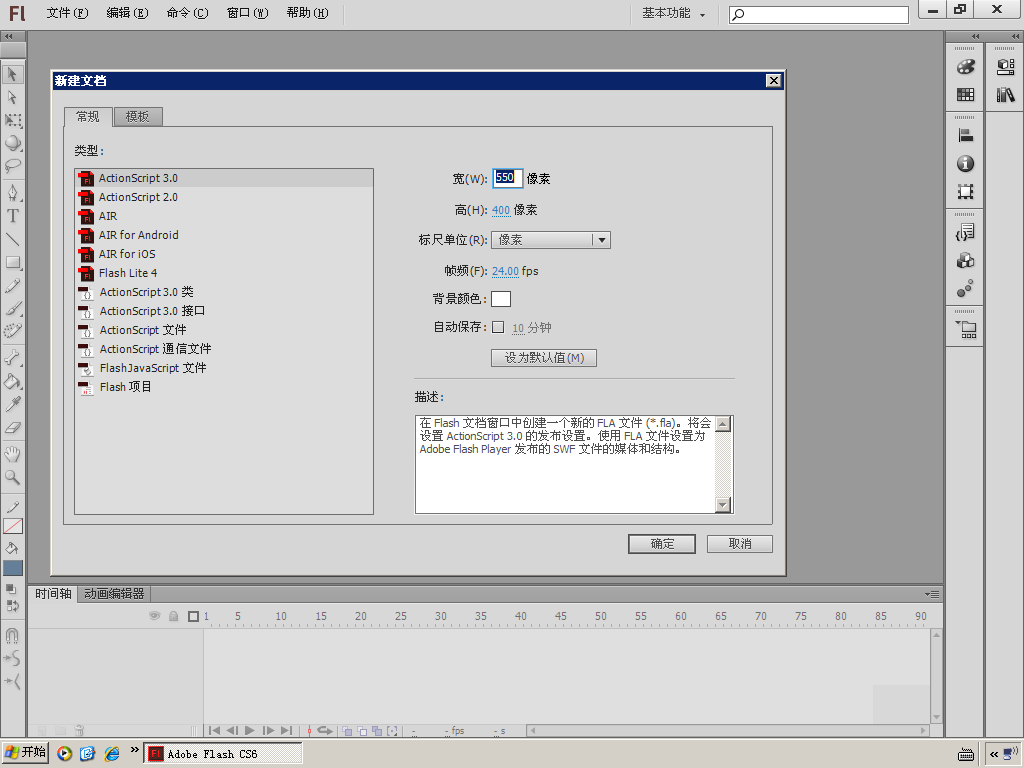Click the 设为默认值 button
The width and height of the screenshot is (1024, 768).
[544, 358]
